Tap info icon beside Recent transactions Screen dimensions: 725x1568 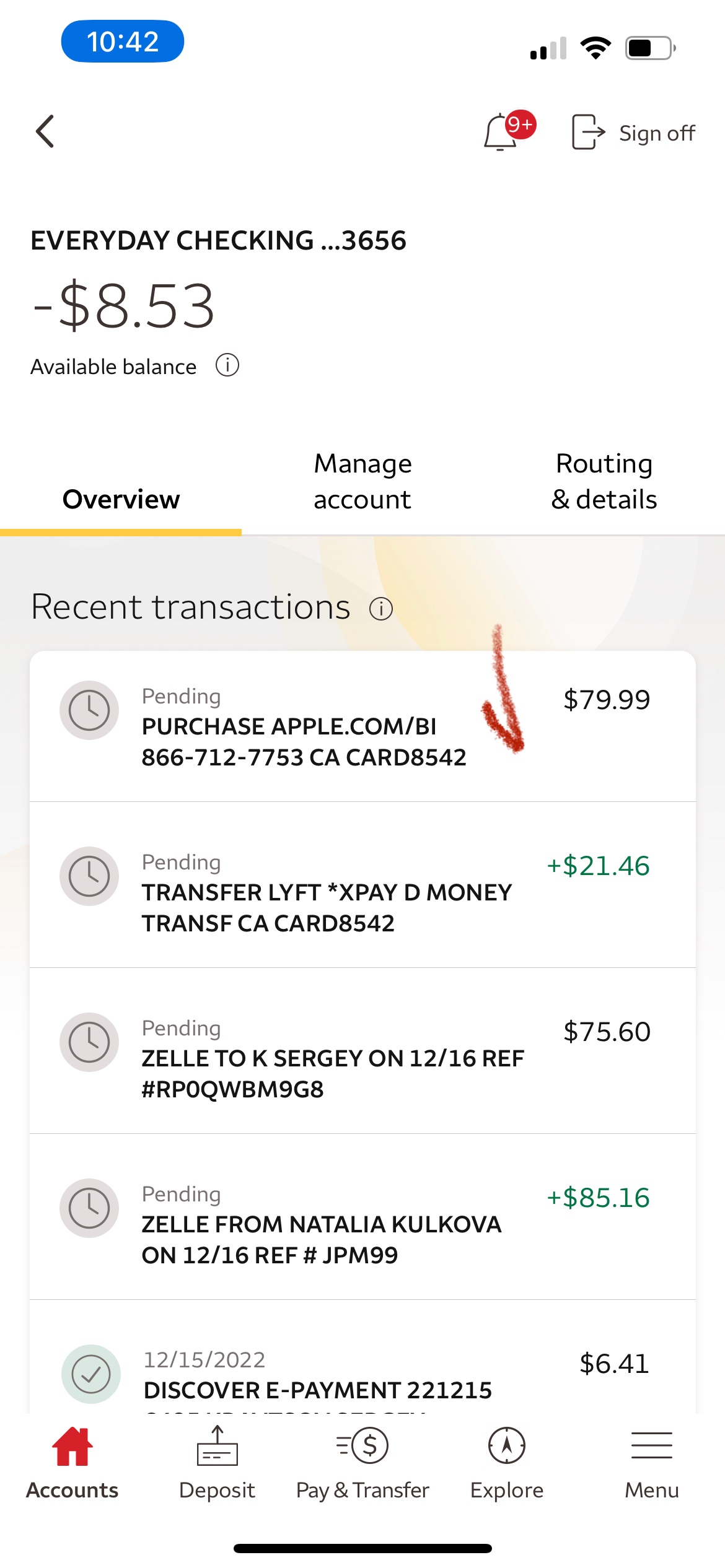[381, 609]
